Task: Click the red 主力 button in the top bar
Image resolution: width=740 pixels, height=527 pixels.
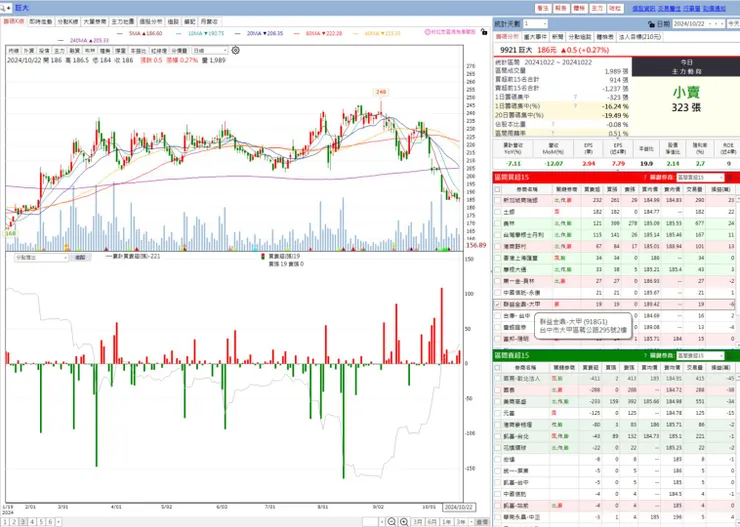Action: (597, 8)
